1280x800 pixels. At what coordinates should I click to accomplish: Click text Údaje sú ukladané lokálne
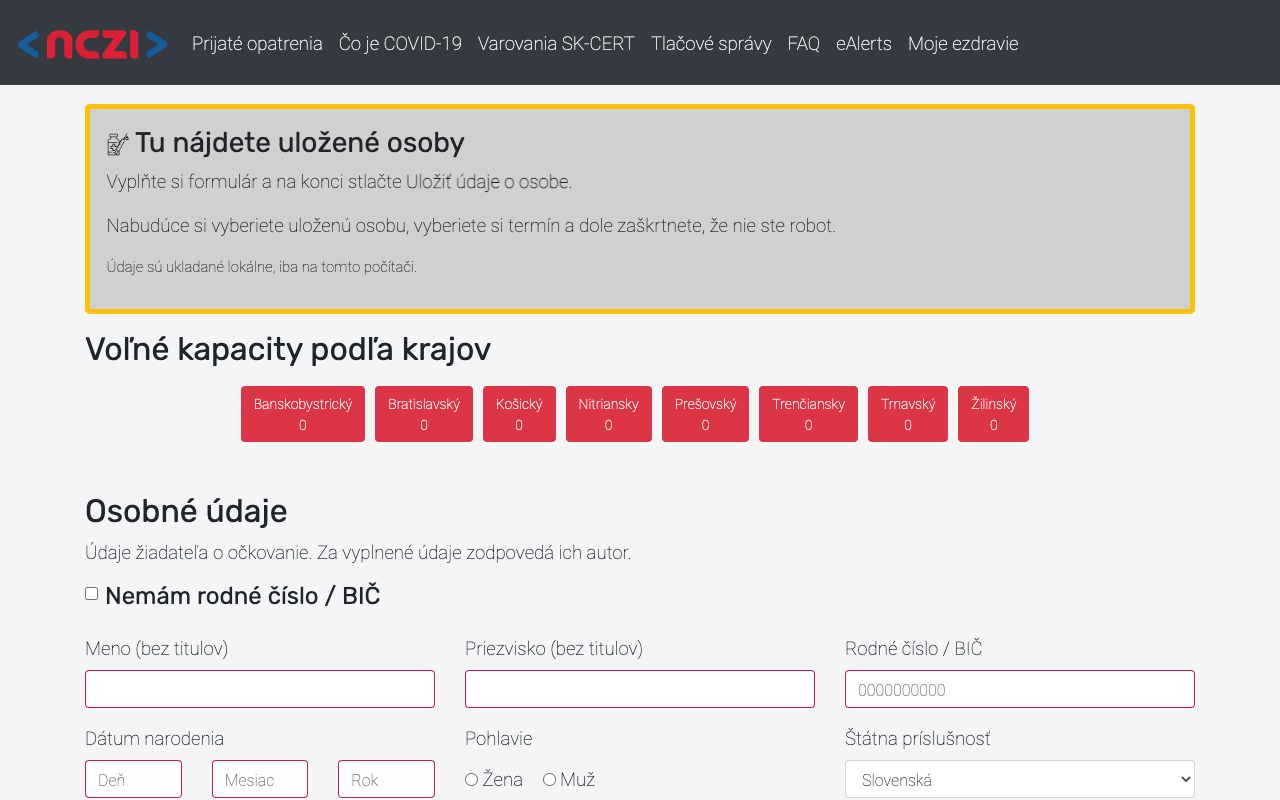[190, 267]
